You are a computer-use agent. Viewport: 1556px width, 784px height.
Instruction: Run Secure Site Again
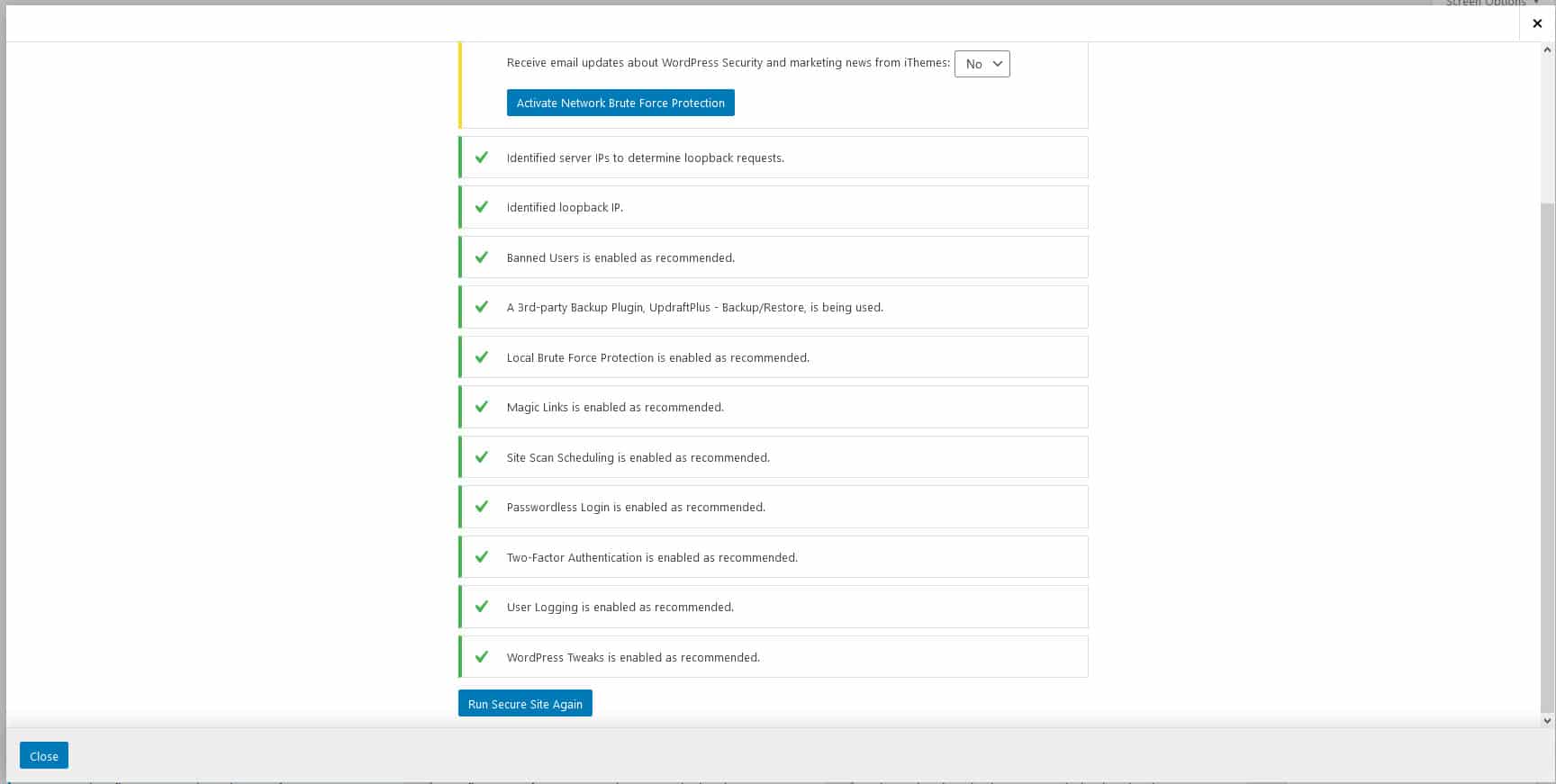click(525, 704)
